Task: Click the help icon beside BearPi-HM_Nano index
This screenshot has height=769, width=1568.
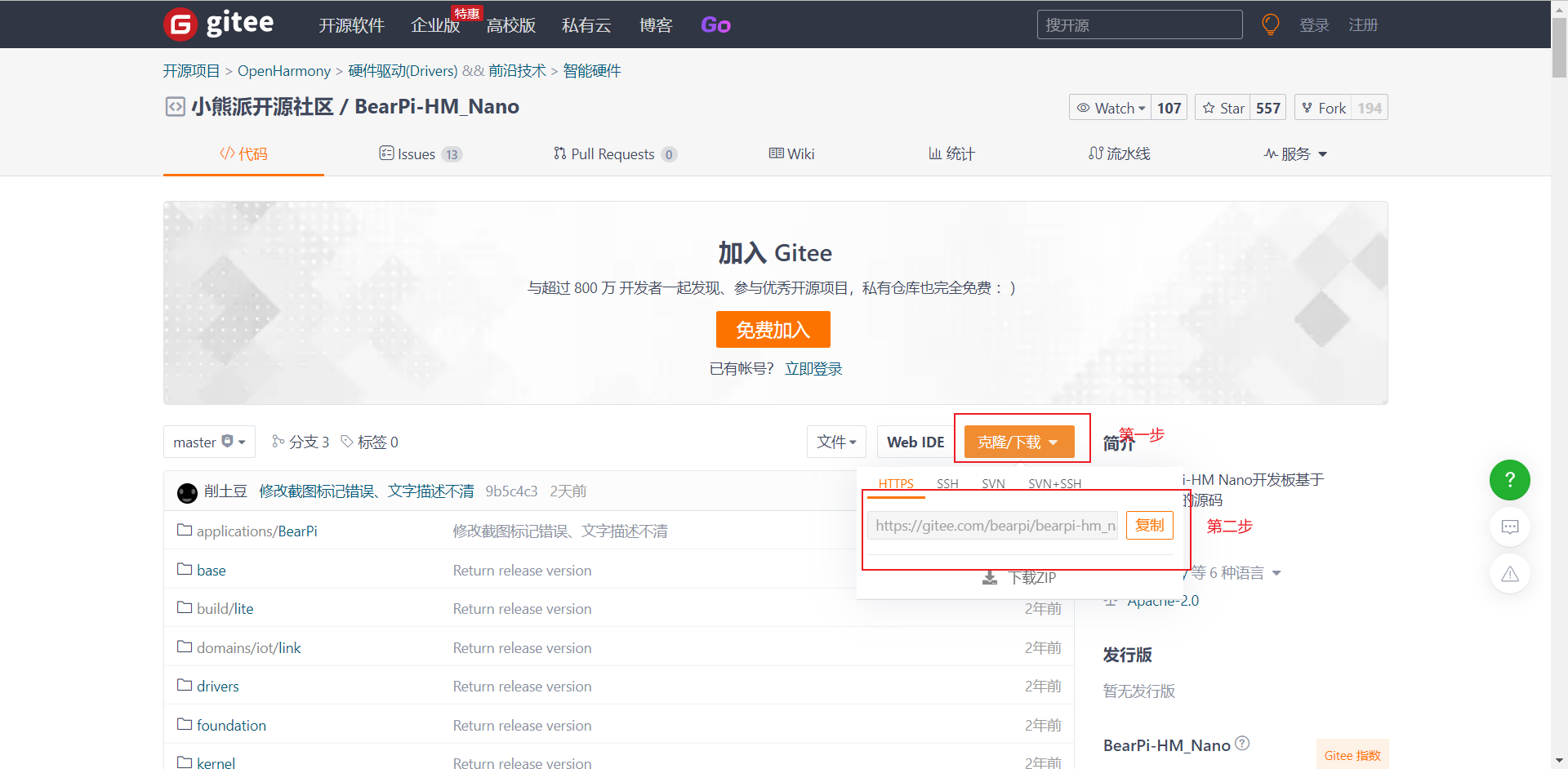Action: coord(1242,744)
